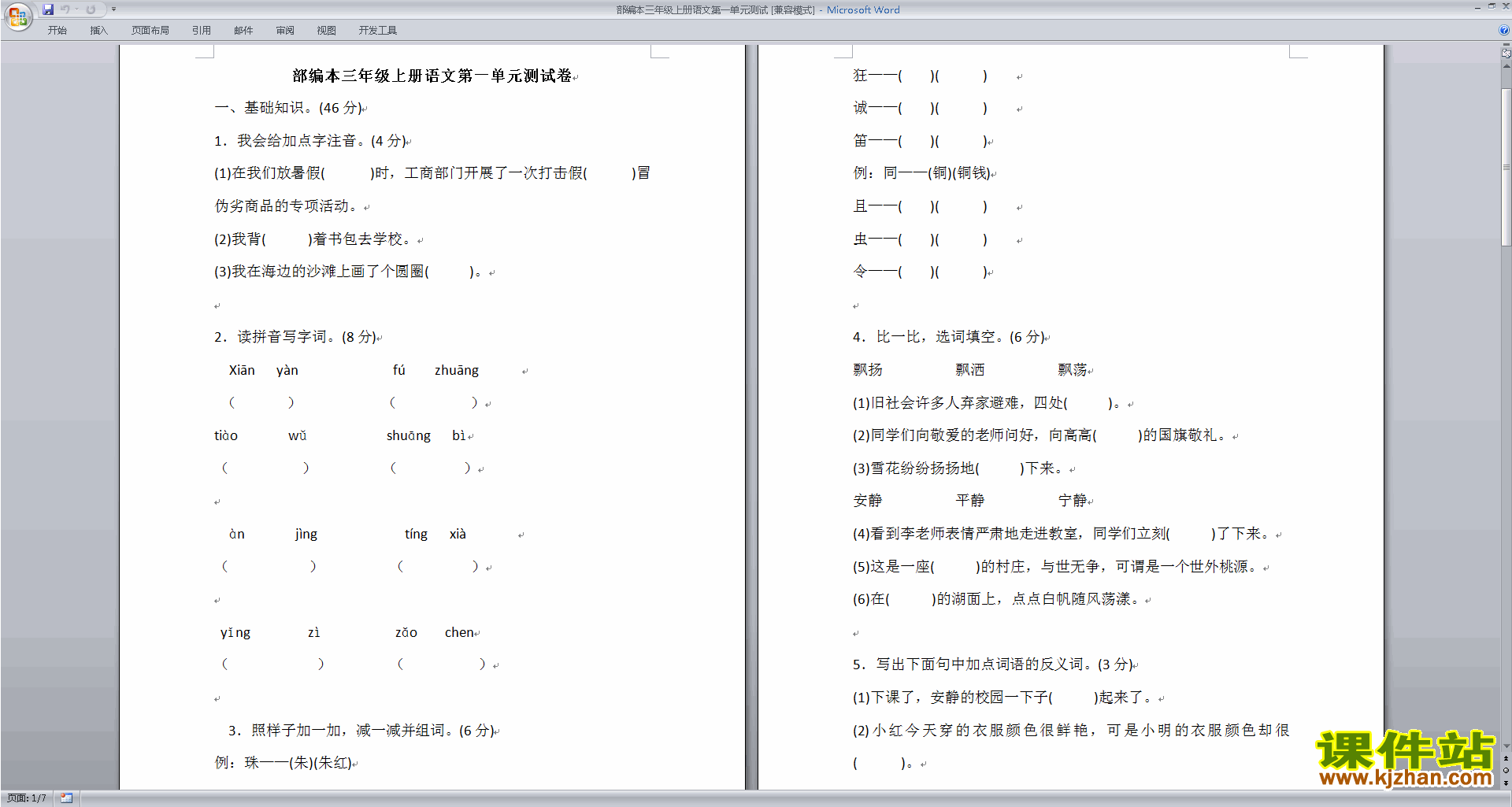Jump to next page with double-down arrow
Image resolution: width=1512 pixels, height=807 pixels.
(x=1506, y=783)
